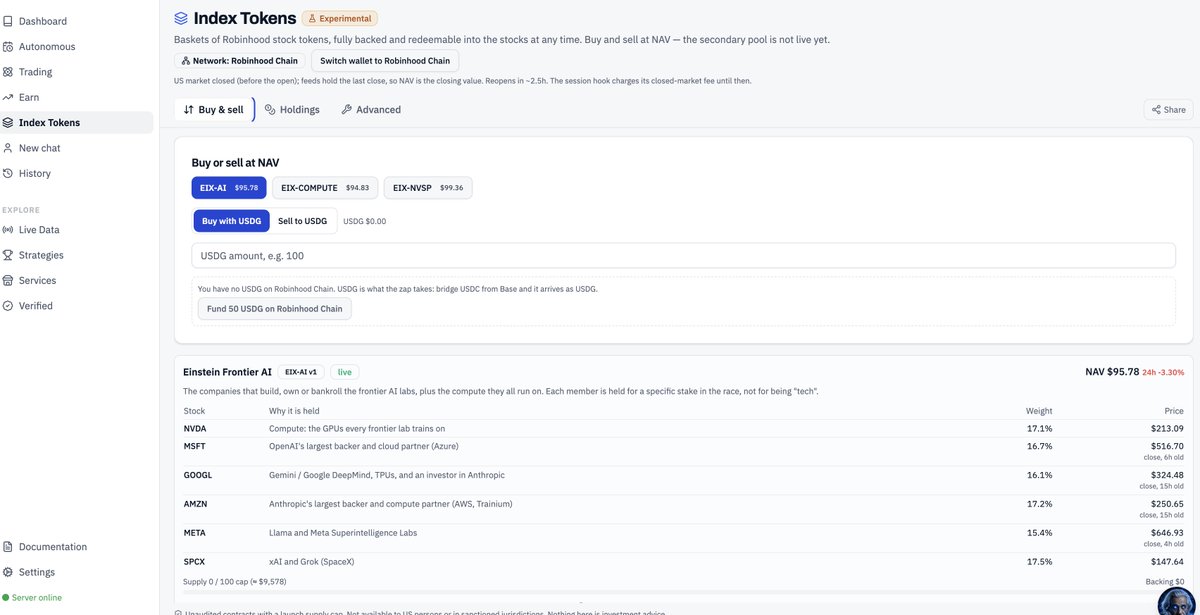Click the Einstein Frontier AI title
The height and width of the screenshot is (615, 1200).
(x=227, y=372)
